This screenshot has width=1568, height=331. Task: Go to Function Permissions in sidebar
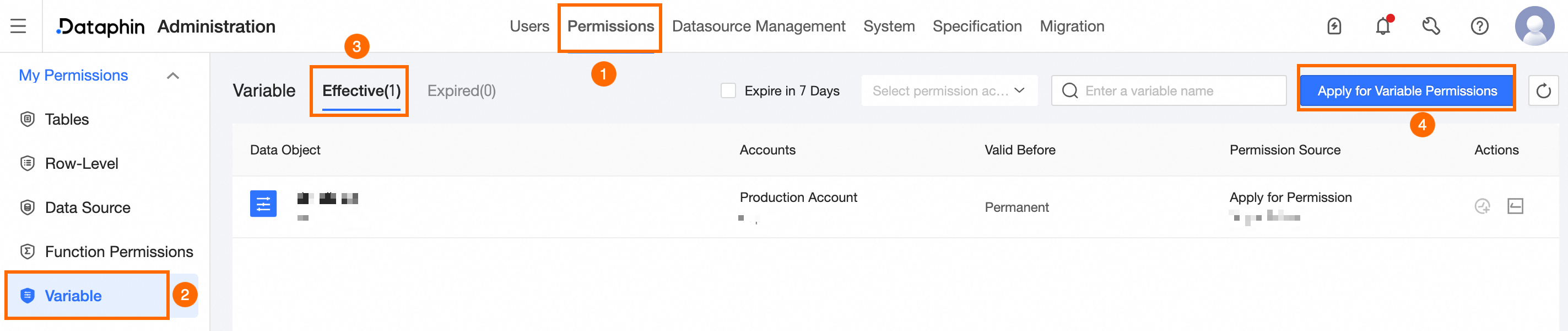coord(118,252)
